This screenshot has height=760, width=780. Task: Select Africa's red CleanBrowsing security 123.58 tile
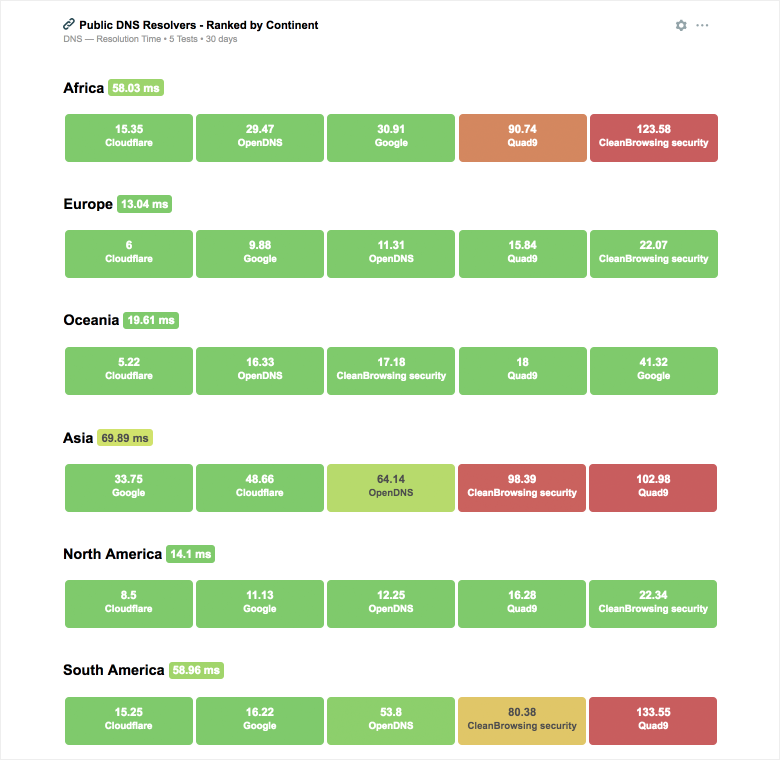(653, 137)
